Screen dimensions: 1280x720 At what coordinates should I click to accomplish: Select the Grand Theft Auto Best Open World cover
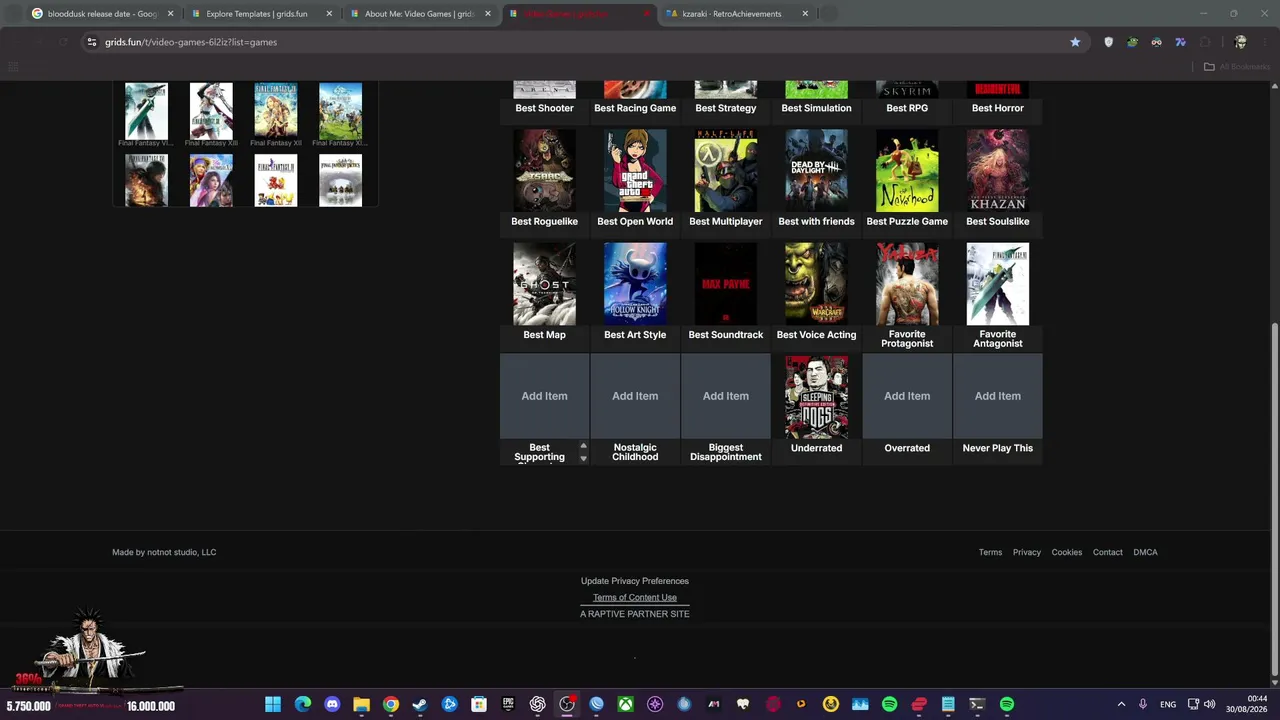(635, 171)
